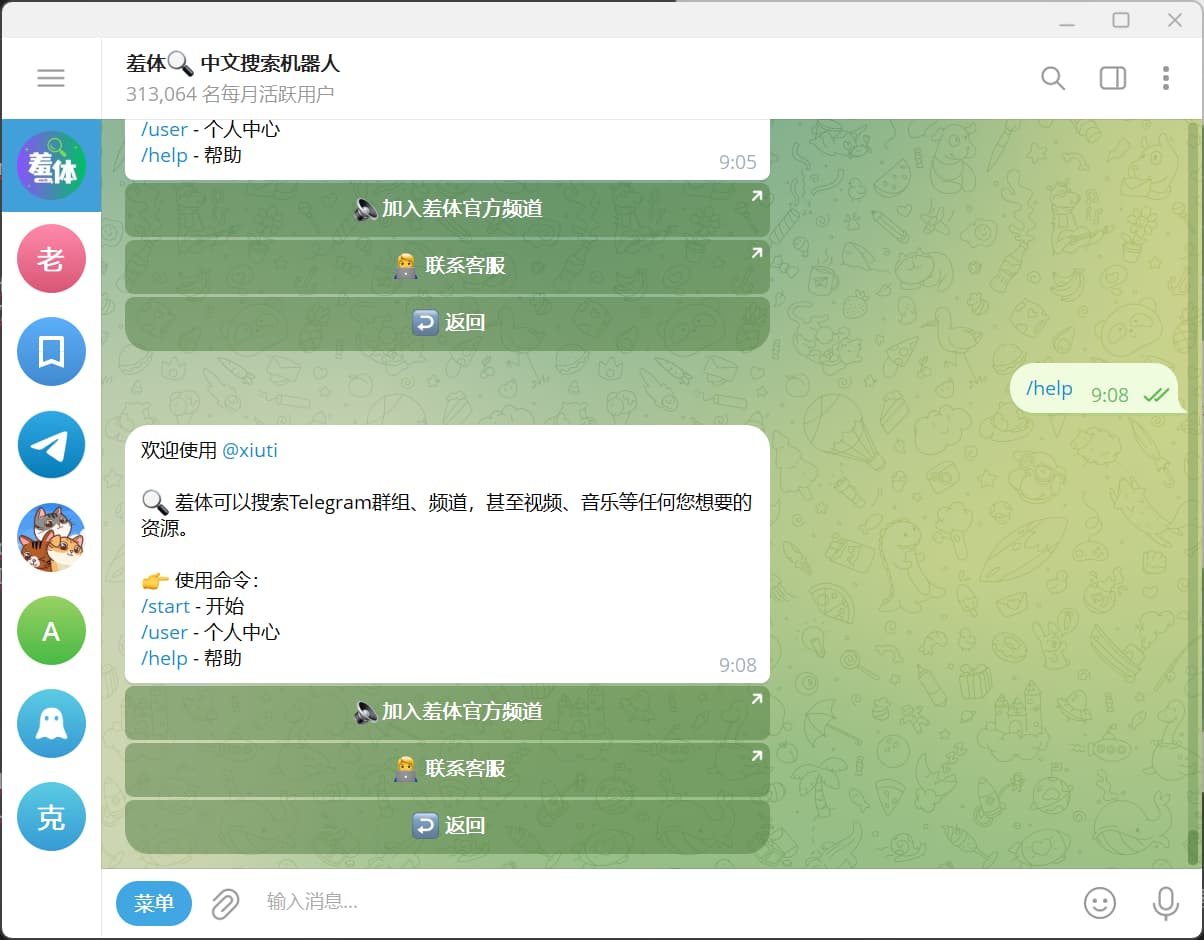Click the @xiuti mention link
This screenshot has height=940, width=1204.
249,450
